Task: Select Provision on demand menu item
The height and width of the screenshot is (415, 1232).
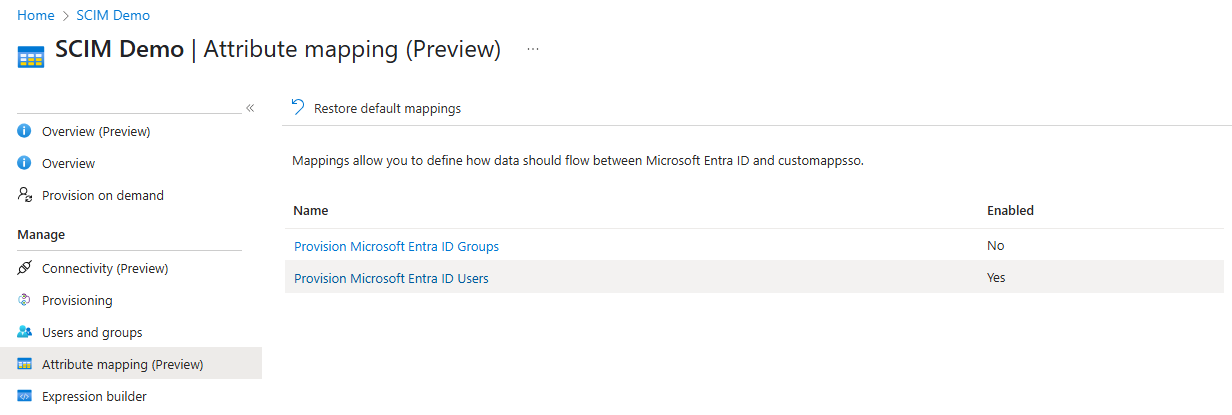Action: tap(103, 195)
